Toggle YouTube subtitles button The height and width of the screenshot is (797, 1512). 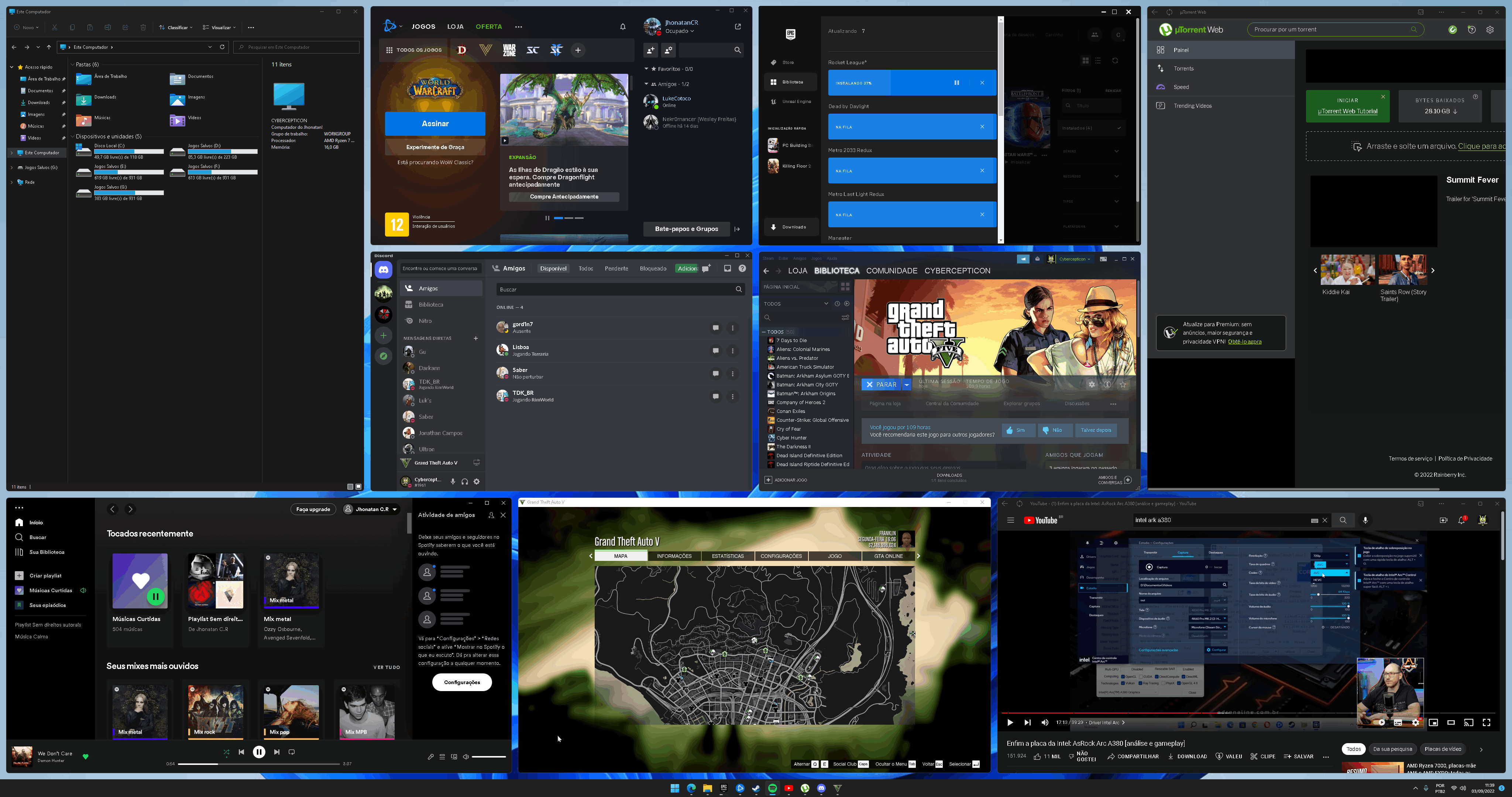point(1398,722)
